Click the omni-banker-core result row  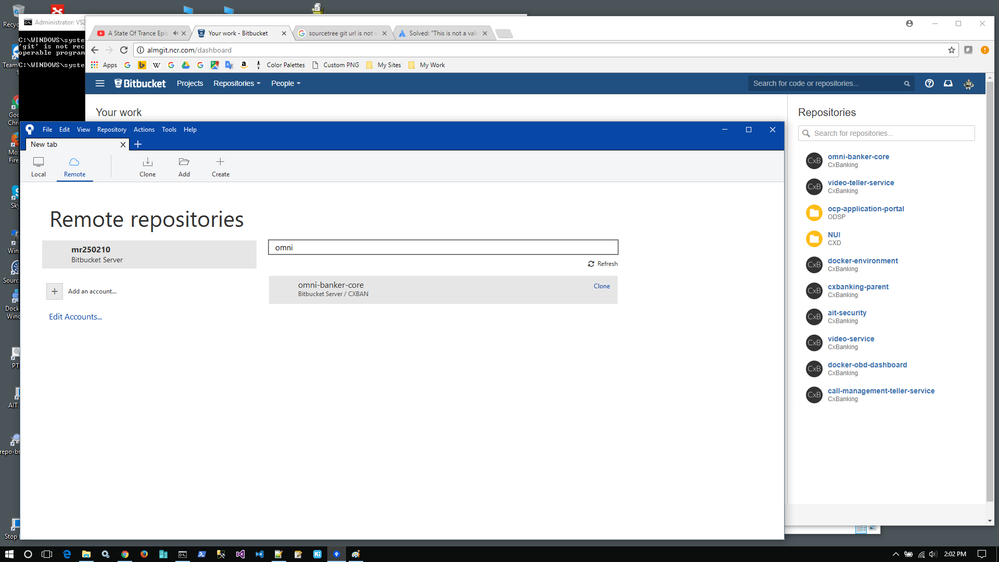[443, 290]
